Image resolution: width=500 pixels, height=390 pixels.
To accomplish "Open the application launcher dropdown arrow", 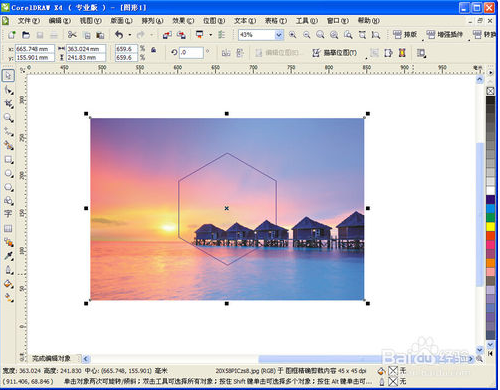I will click(x=210, y=35).
